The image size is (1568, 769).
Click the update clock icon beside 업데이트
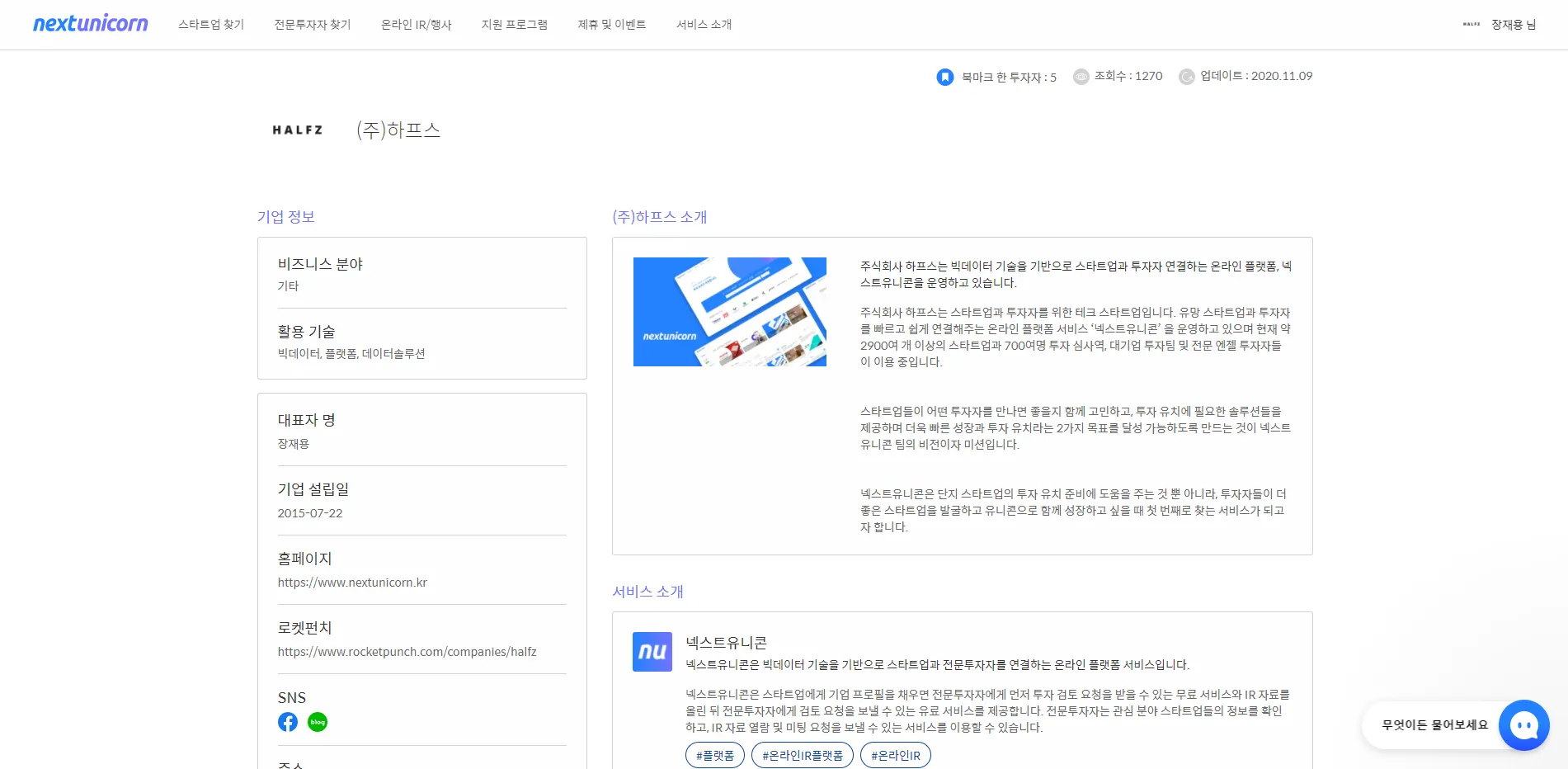pos(1187,77)
